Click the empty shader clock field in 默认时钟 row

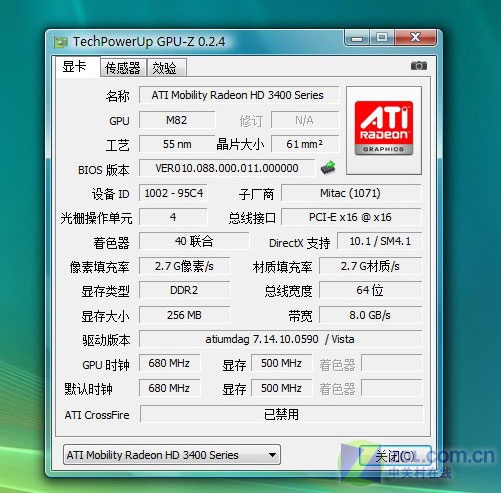click(392, 388)
